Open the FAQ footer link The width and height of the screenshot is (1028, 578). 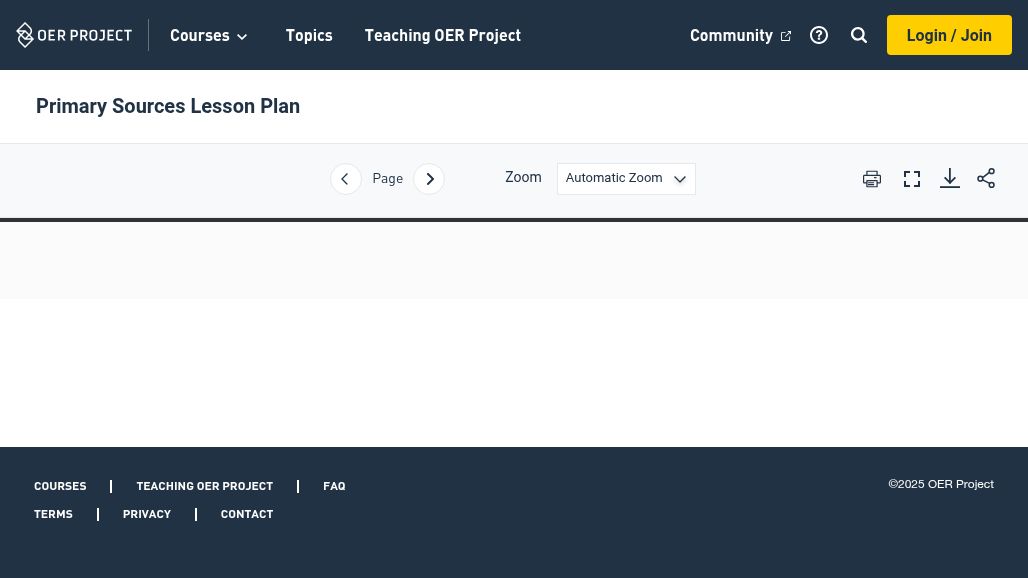pos(334,486)
